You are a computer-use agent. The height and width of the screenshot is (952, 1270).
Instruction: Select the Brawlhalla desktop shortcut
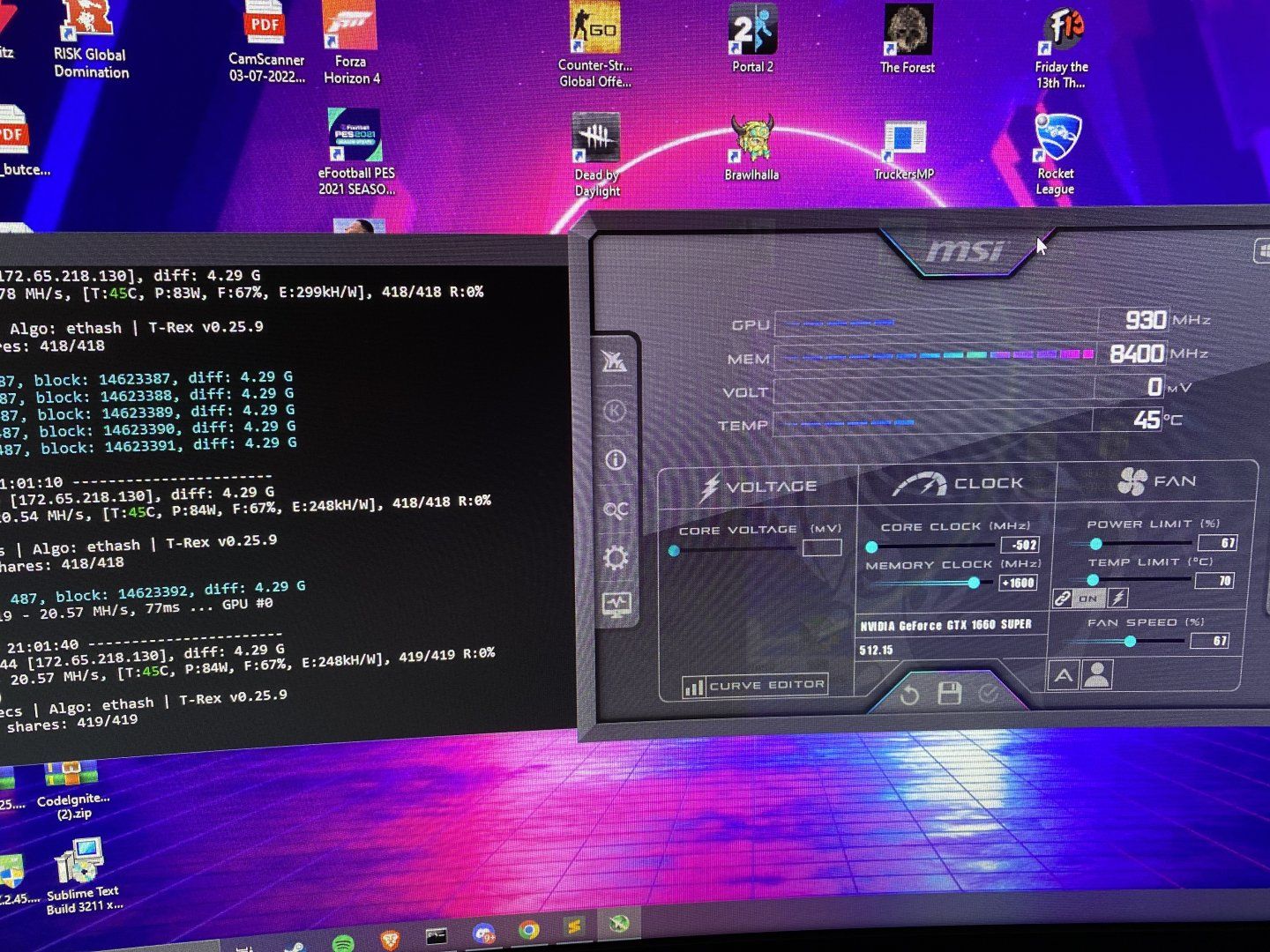pyautogui.click(x=751, y=147)
